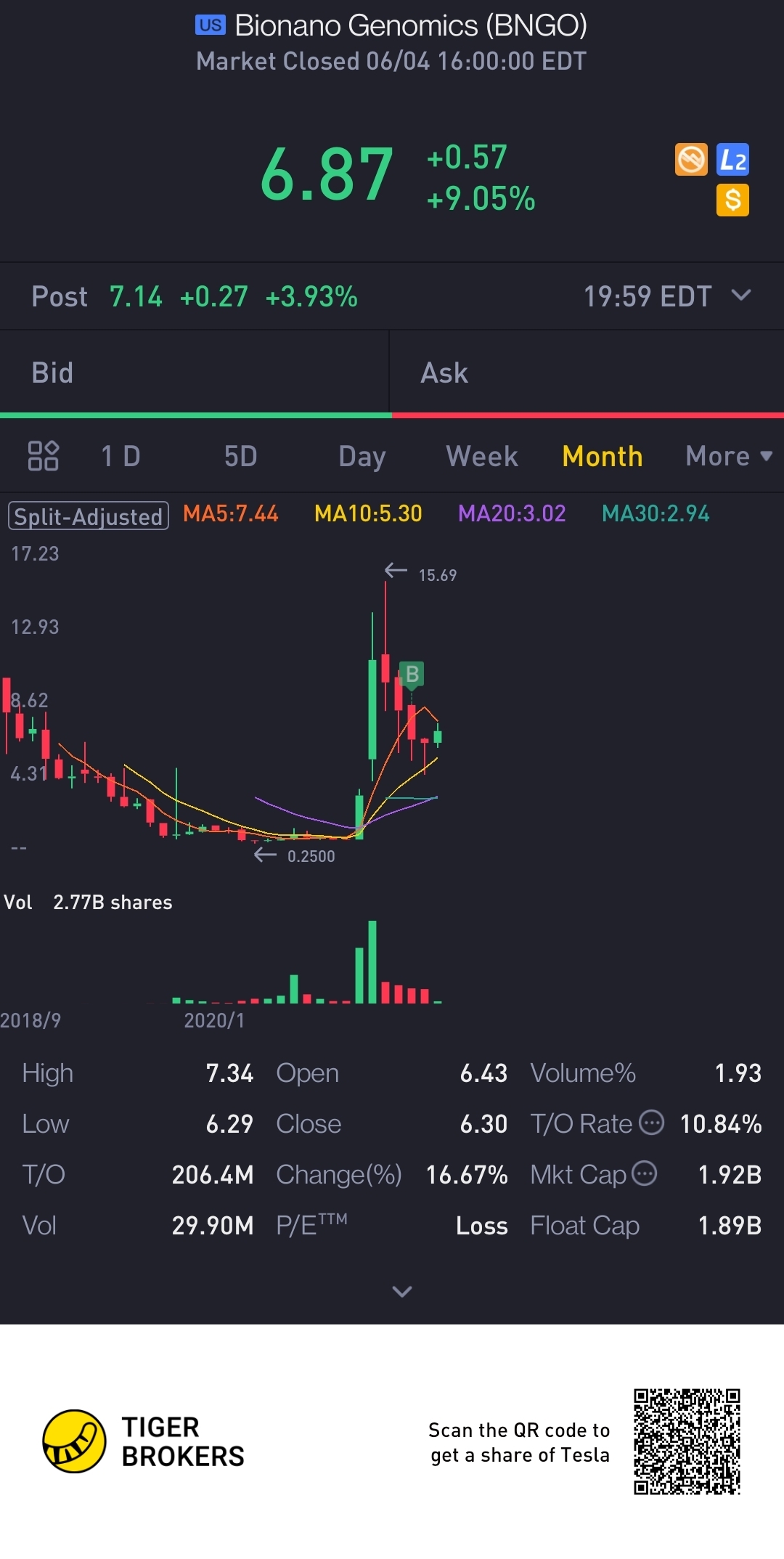
Task: Tap the 19:59 EDT time label
Action: (648, 296)
